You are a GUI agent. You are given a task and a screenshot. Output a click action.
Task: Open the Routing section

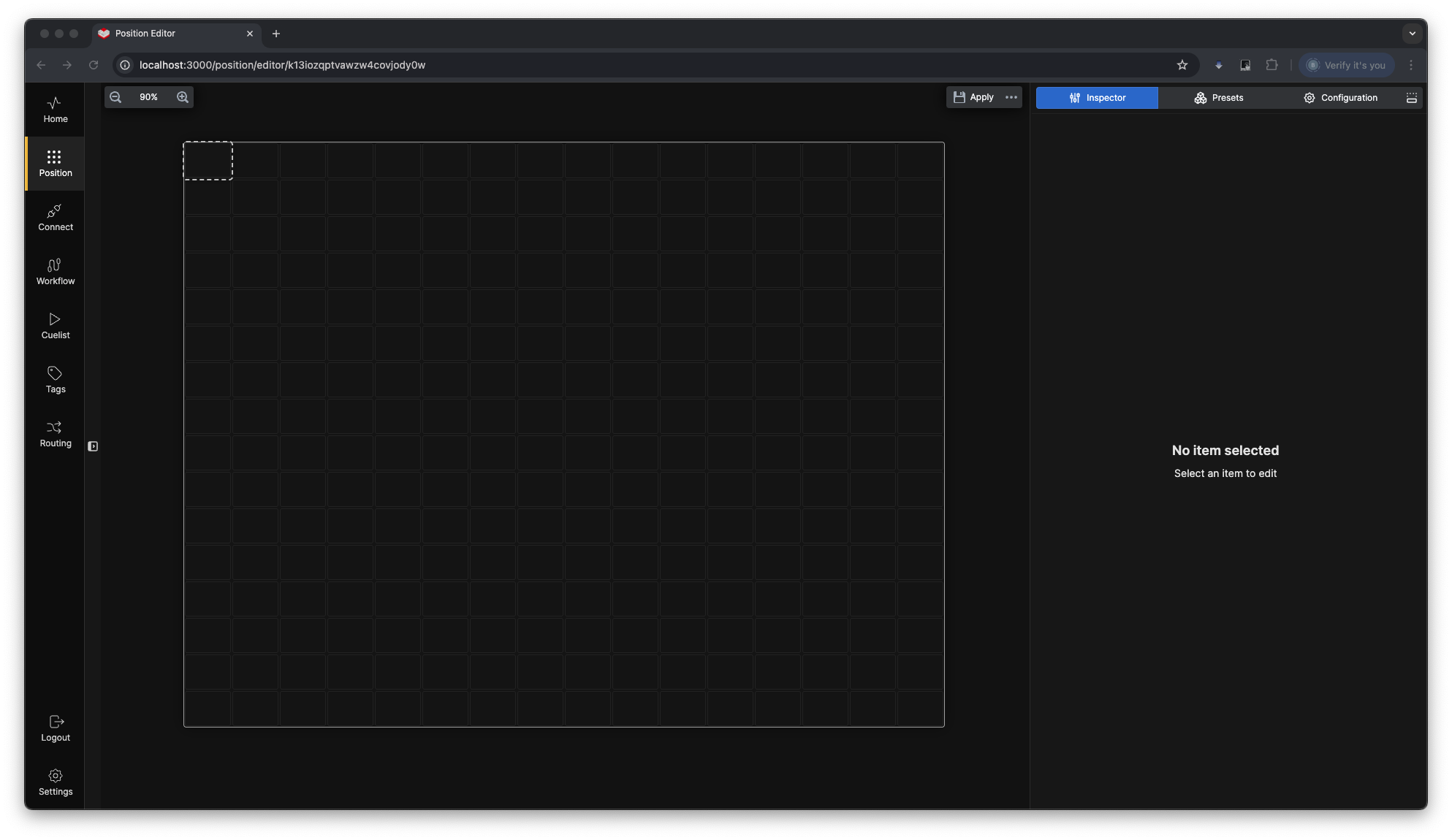(55, 434)
